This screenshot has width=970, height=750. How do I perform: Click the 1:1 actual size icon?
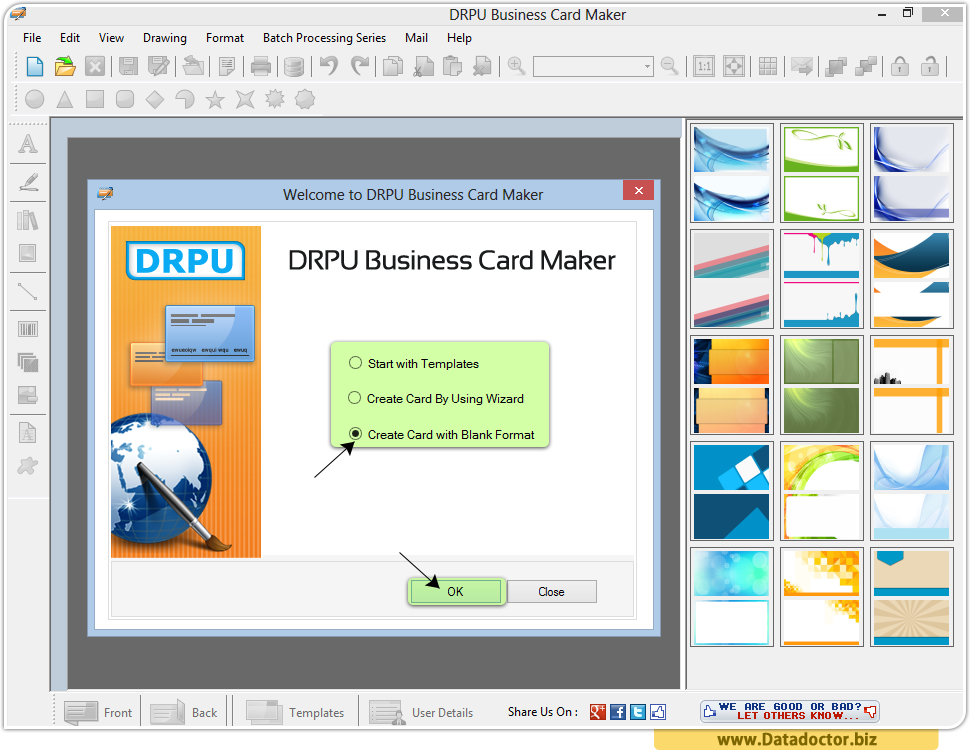pos(704,66)
